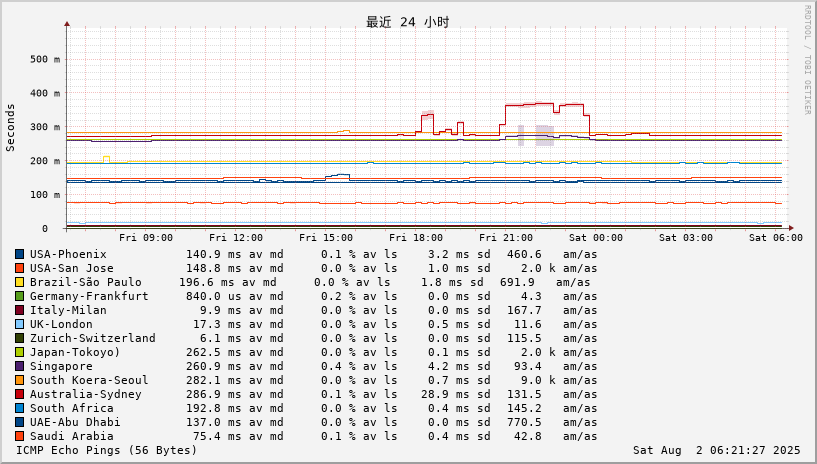This screenshot has width=817, height=464.
Task: Click the USA-Phoenix legend color swatch
Action: coord(19,254)
